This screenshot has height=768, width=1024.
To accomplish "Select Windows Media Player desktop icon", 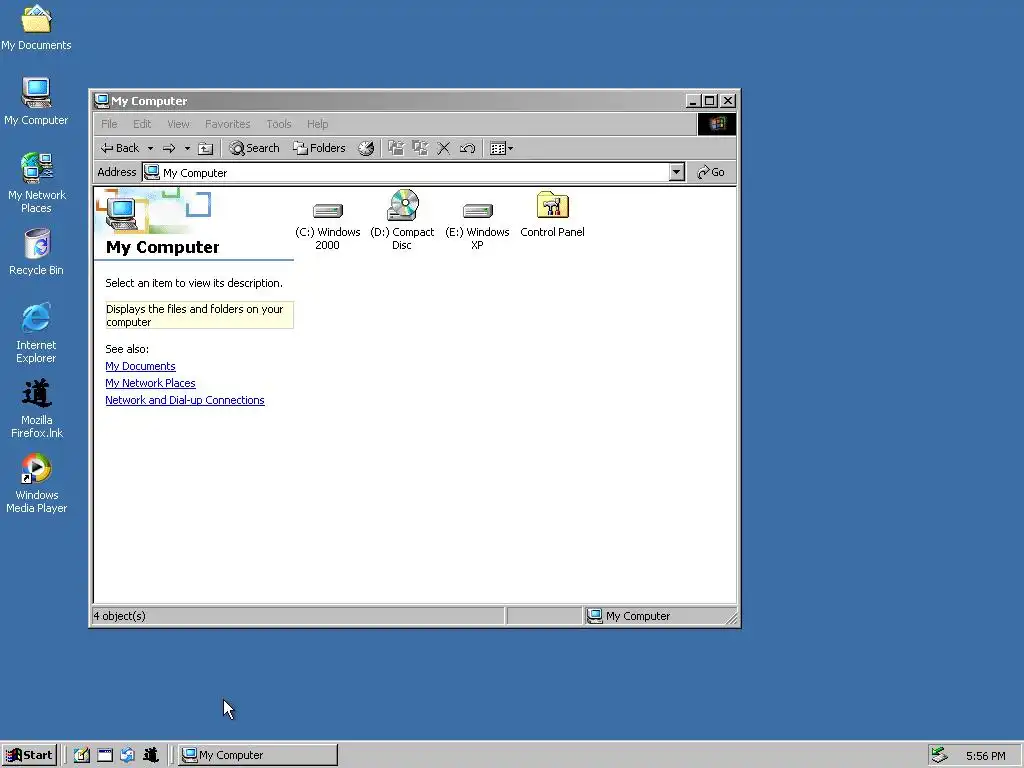I will coord(37,484).
